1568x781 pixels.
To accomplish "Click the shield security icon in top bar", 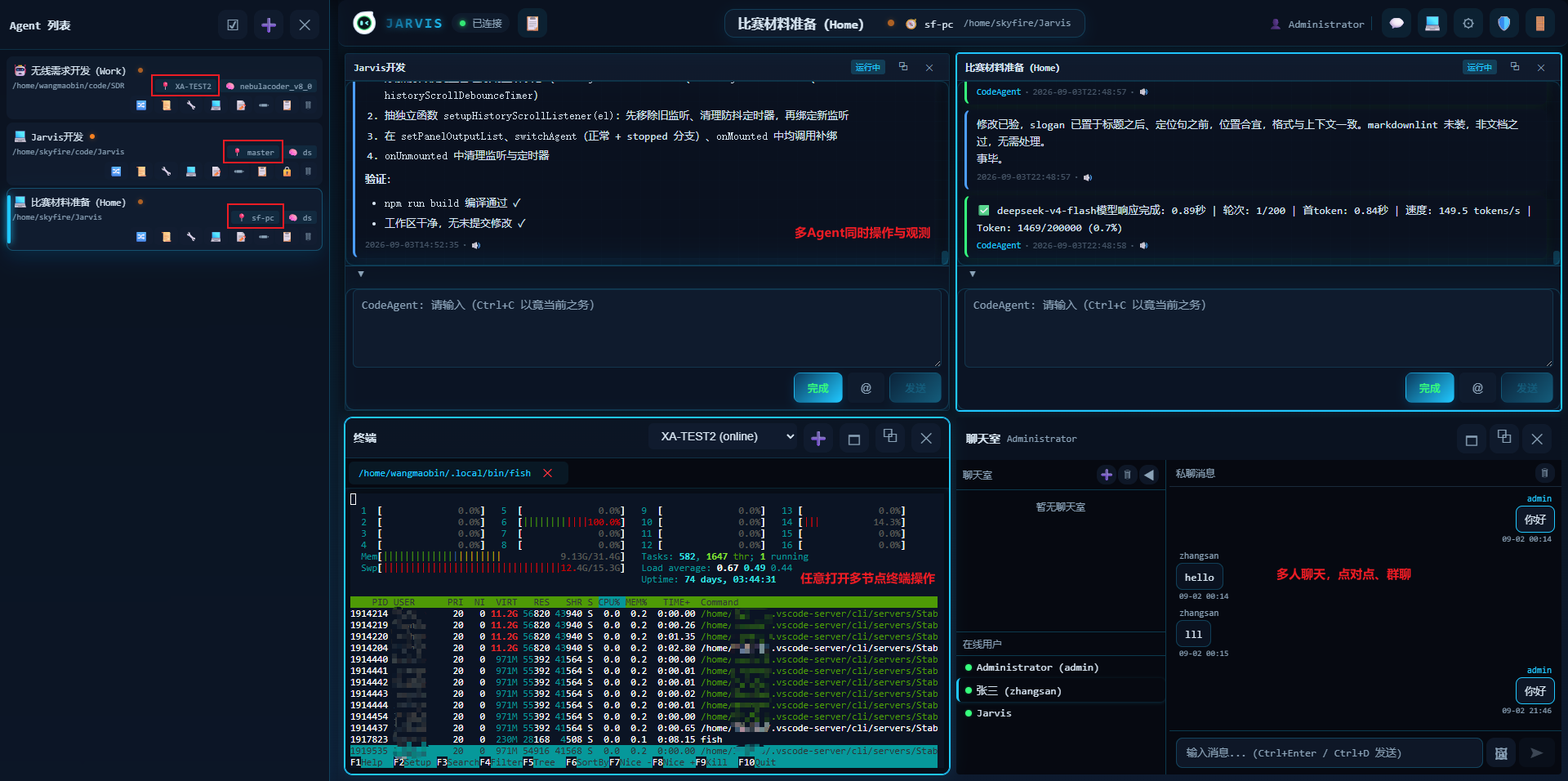I will click(1504, 24).
